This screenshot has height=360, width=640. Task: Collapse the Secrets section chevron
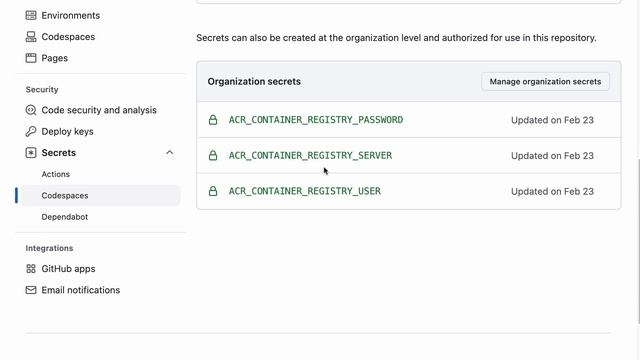pyautogui.click(x=169, y=153)
